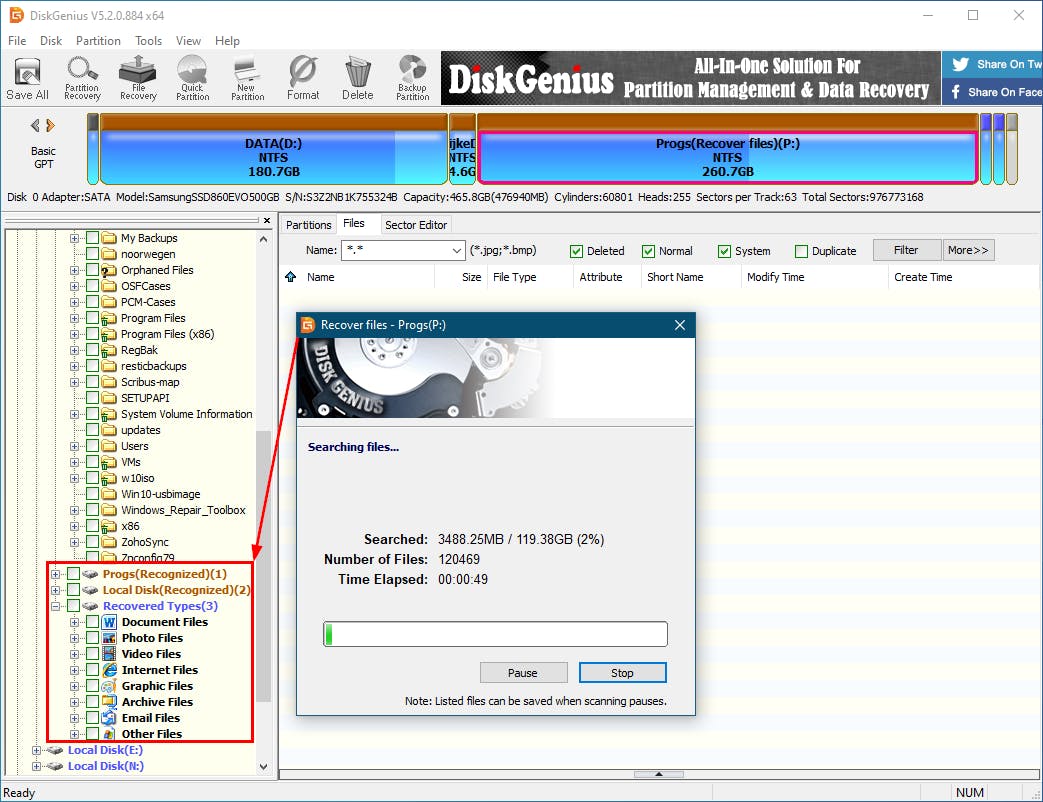1043x802 pixels.
Task: Expand the Orphaned Files node
Action: [x=74, y=270]
